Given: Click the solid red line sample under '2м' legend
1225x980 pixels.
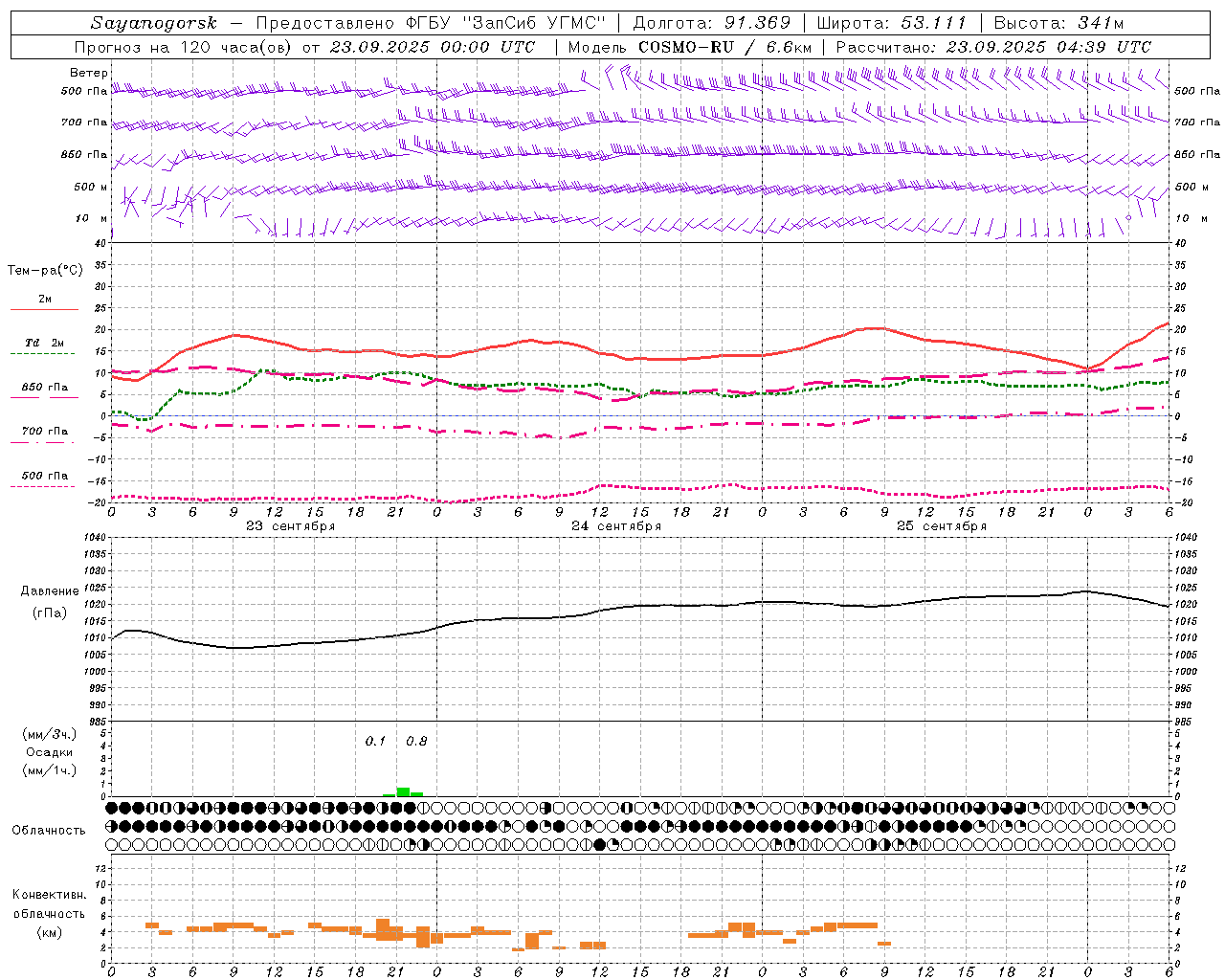Looking at the screenshot, I should (x=44, y=309).
